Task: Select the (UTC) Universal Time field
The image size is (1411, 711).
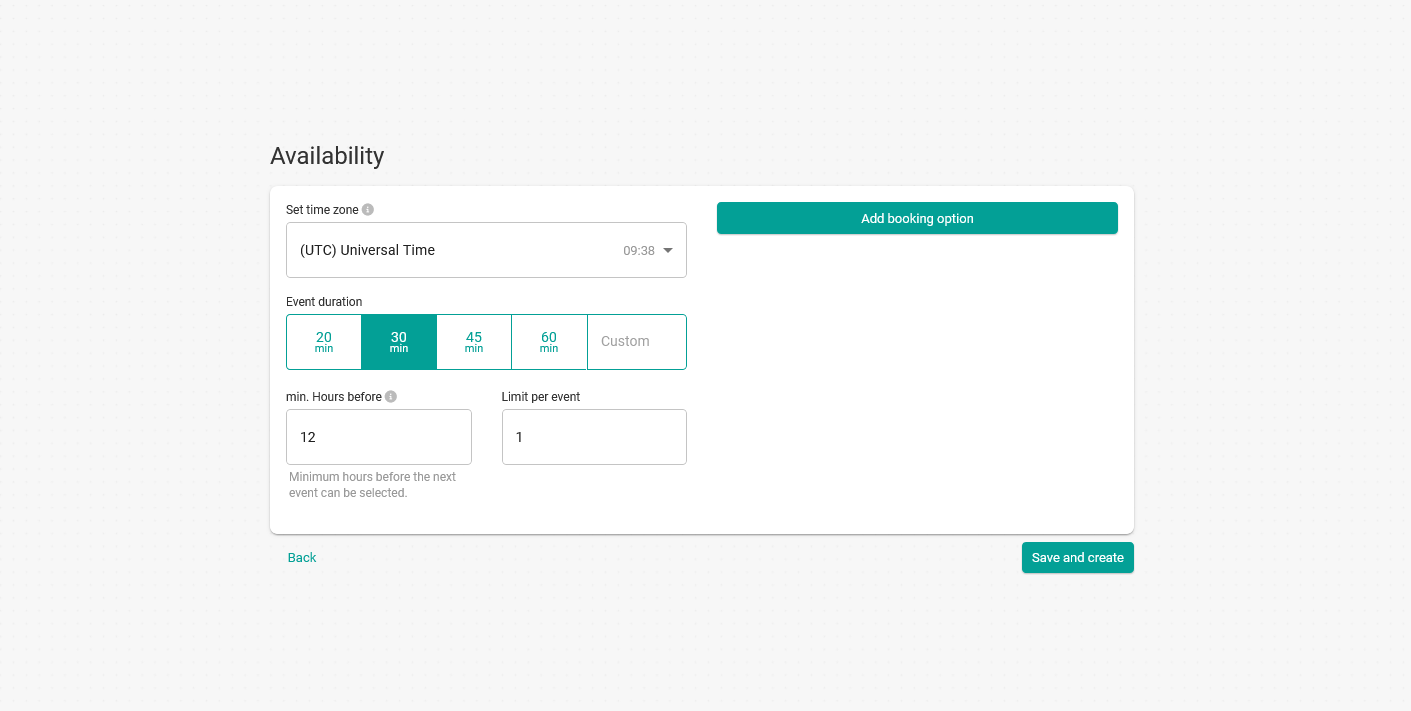Action: (486, 250)
